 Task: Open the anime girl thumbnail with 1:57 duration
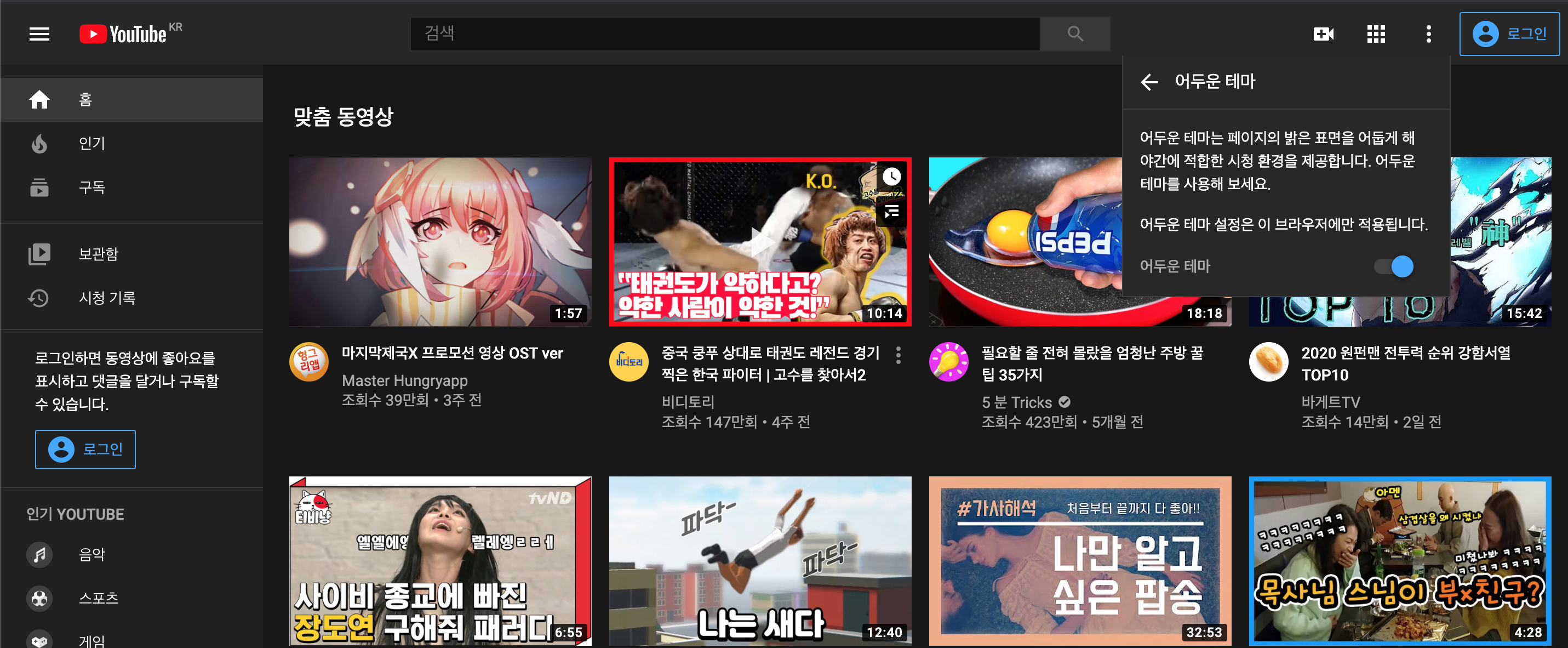440,242
